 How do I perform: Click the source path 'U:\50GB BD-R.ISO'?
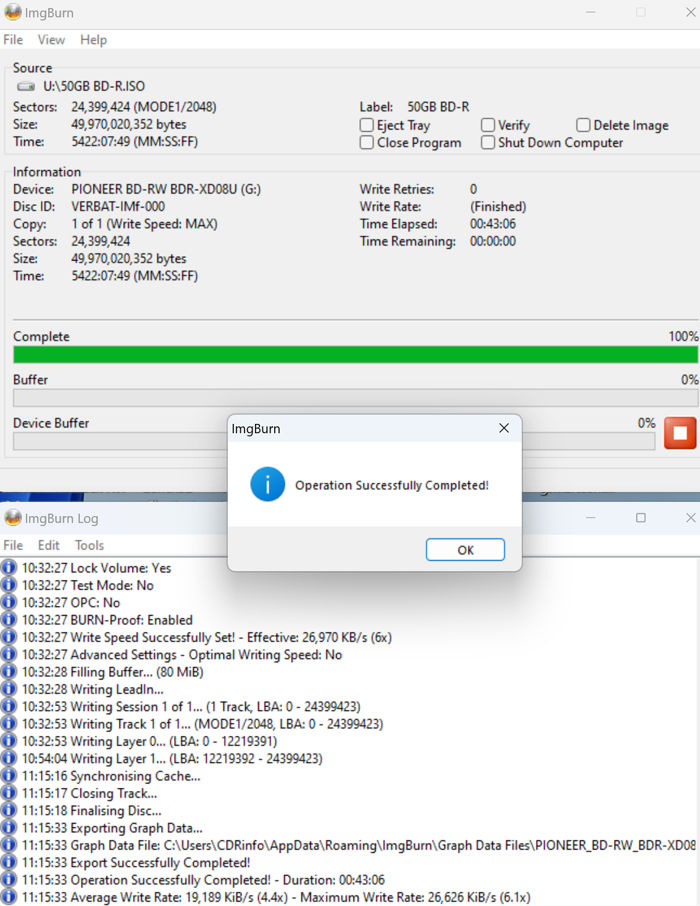point(94,87)
